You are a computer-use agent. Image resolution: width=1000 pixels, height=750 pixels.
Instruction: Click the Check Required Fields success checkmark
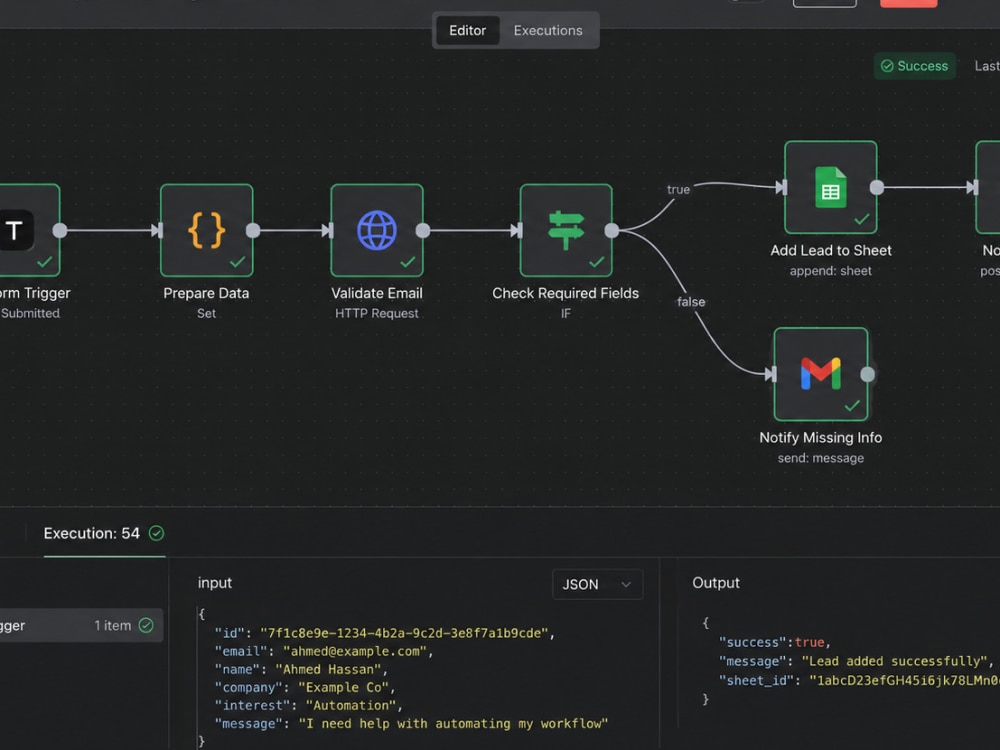(596, 261)
